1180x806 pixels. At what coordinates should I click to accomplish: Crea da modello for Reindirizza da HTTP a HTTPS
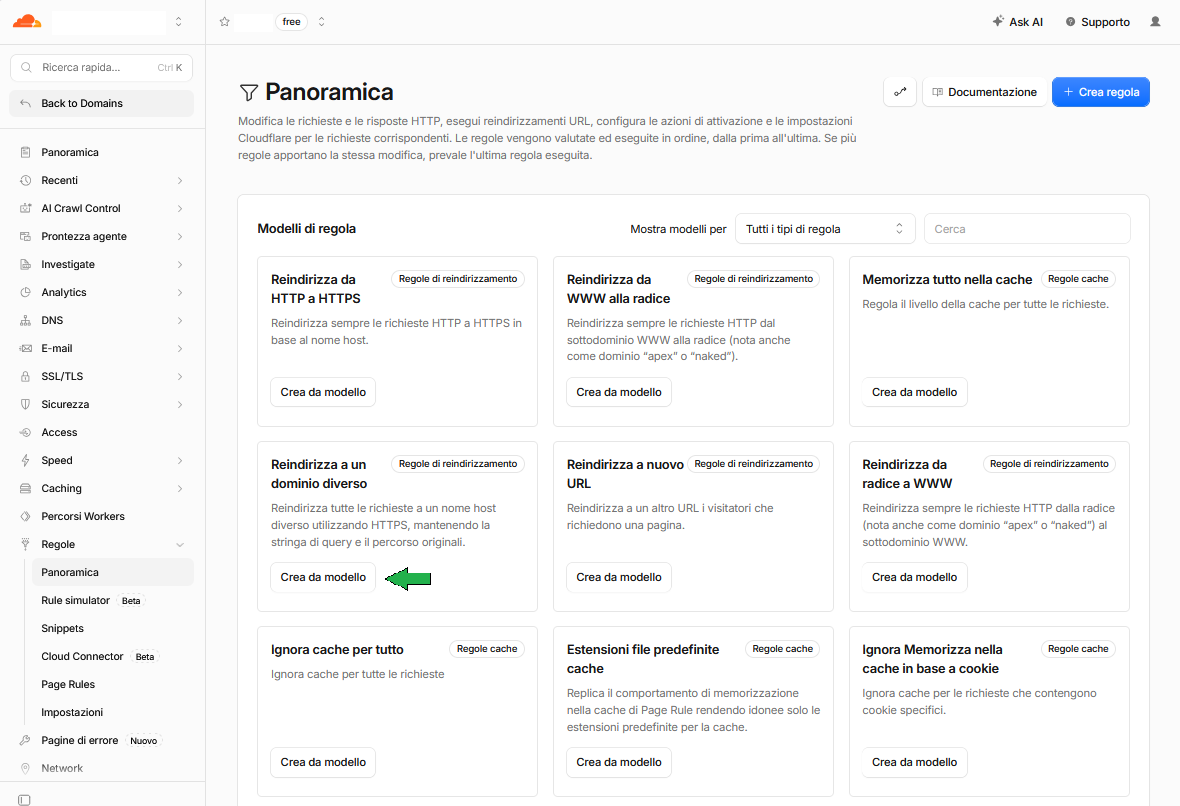tap(323, 392)
